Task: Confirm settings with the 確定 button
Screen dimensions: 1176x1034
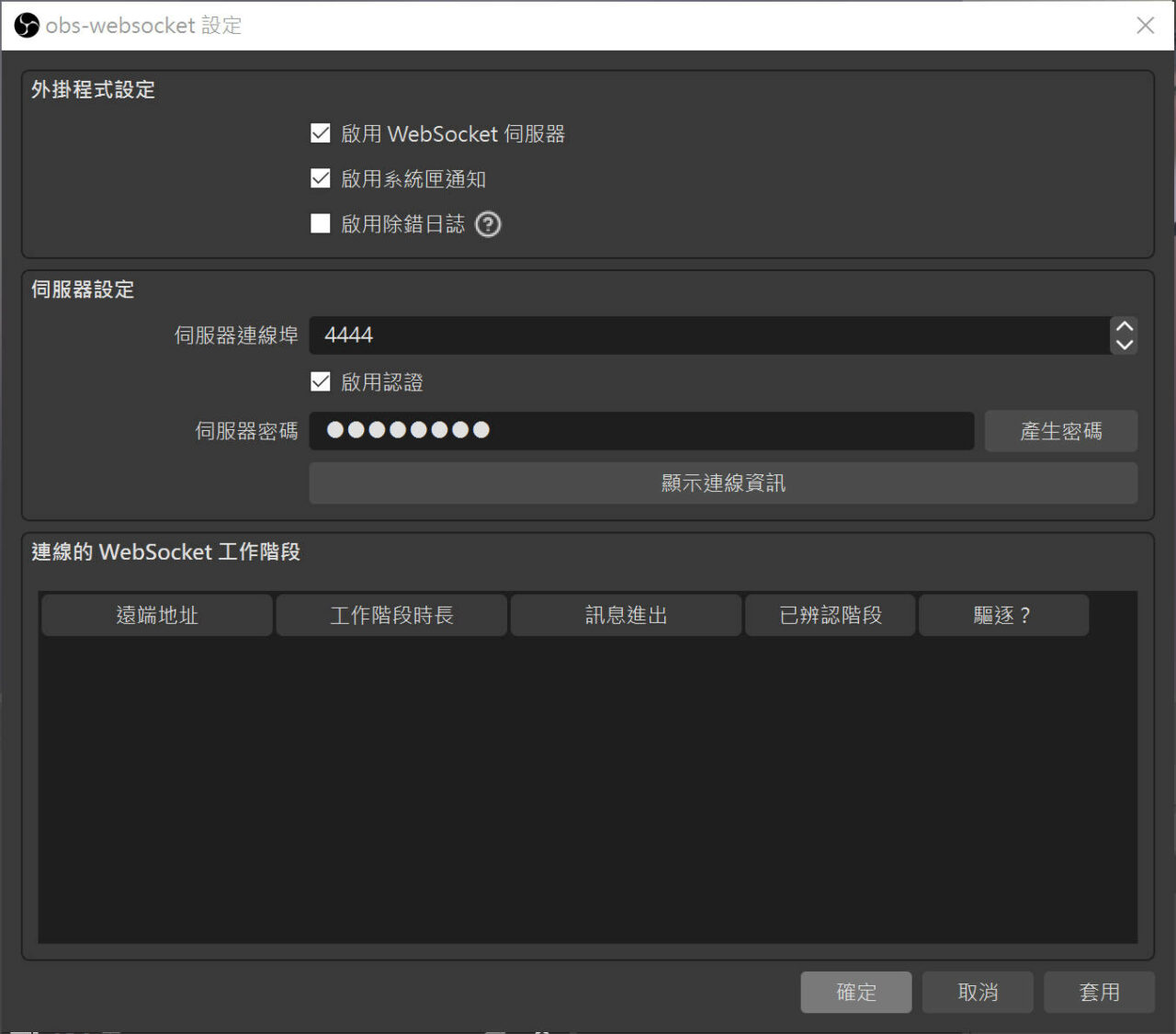Action: 855,992
